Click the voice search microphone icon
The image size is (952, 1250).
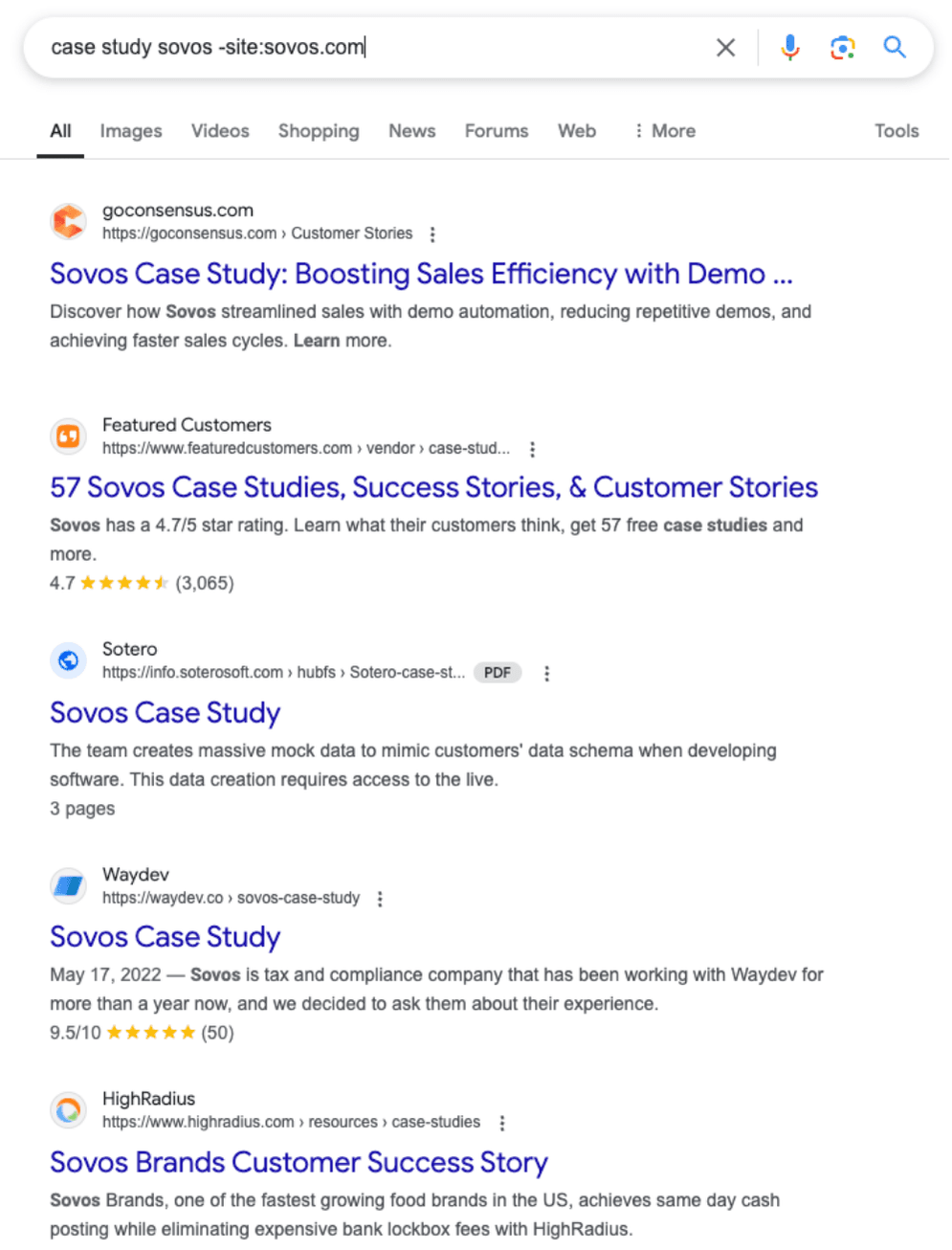(790, 47)
